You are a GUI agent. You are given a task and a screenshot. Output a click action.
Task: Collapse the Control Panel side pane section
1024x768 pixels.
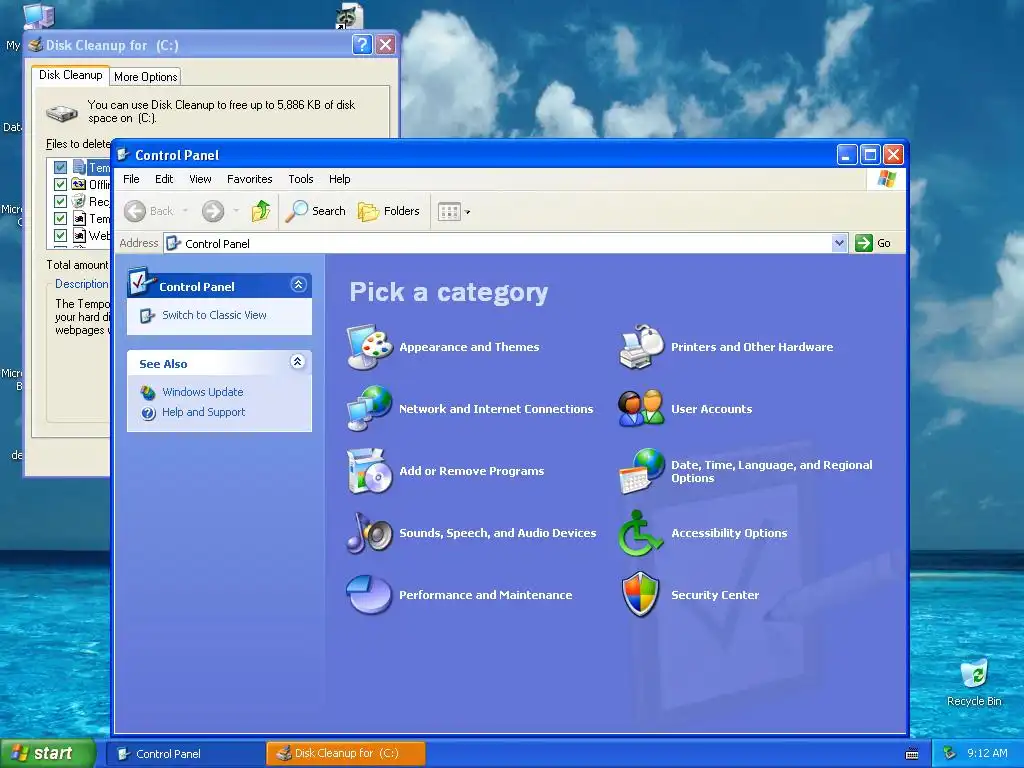pyautogui.click(x=298, y=285)
